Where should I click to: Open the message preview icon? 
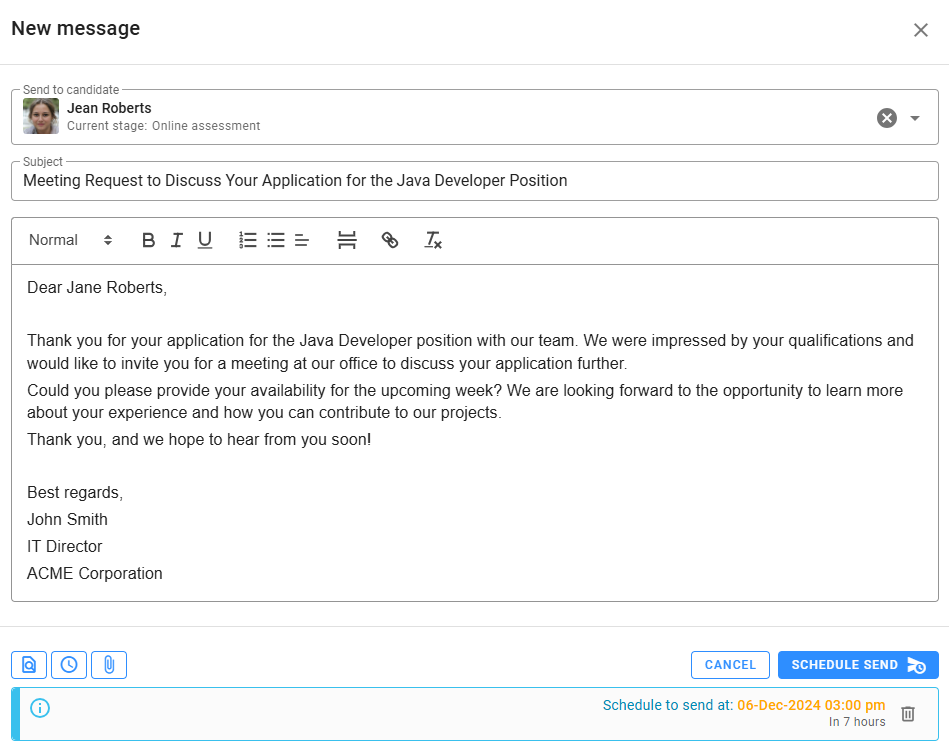(29, 665)
